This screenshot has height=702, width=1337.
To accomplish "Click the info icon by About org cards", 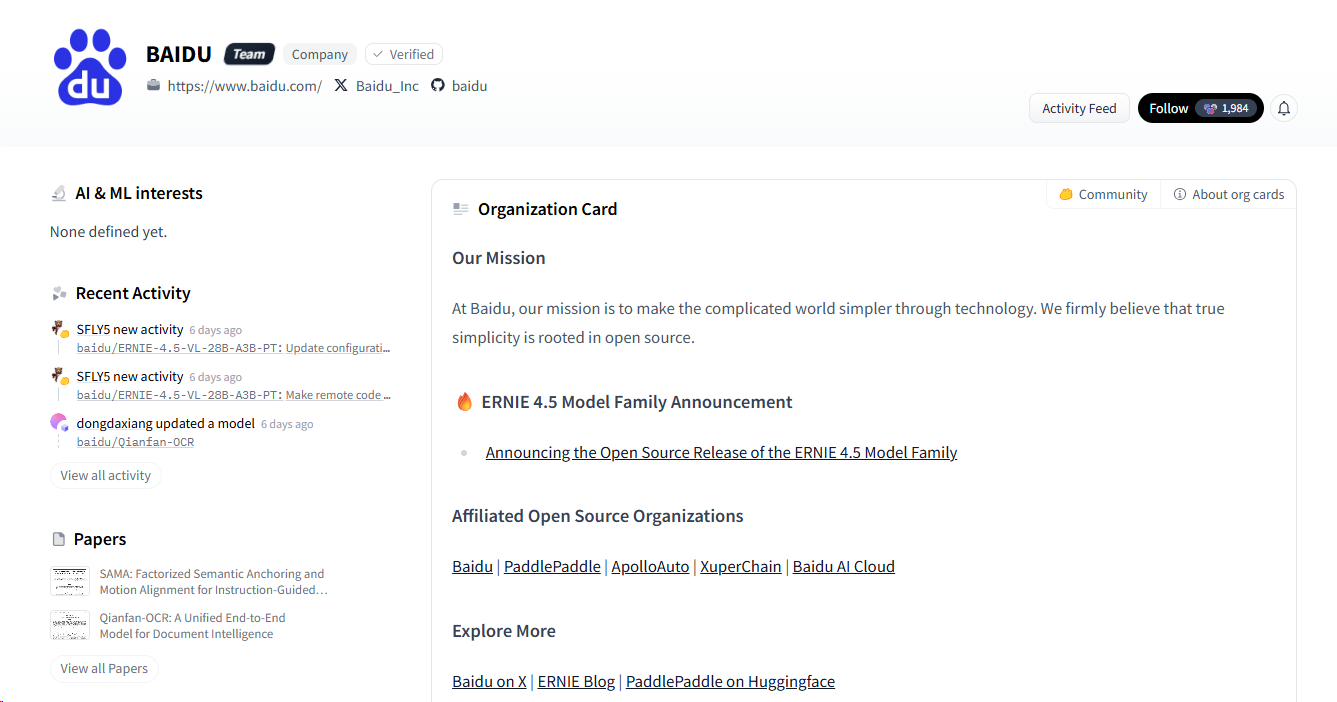I will click(x=1180, y=195).
